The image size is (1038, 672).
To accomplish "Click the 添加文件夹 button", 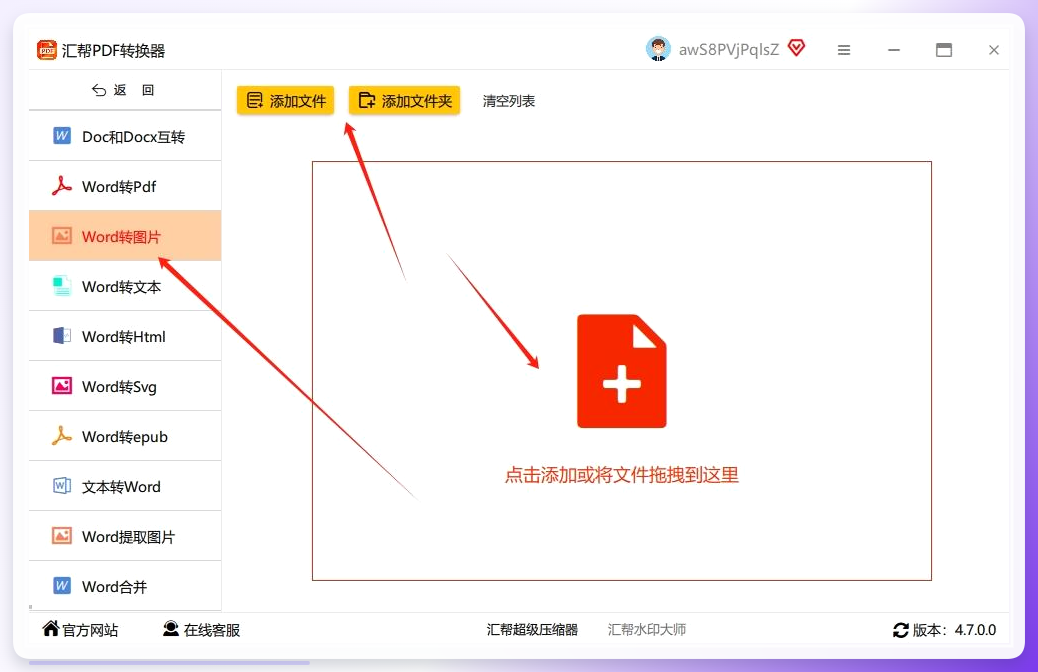I will coord(404,101).
